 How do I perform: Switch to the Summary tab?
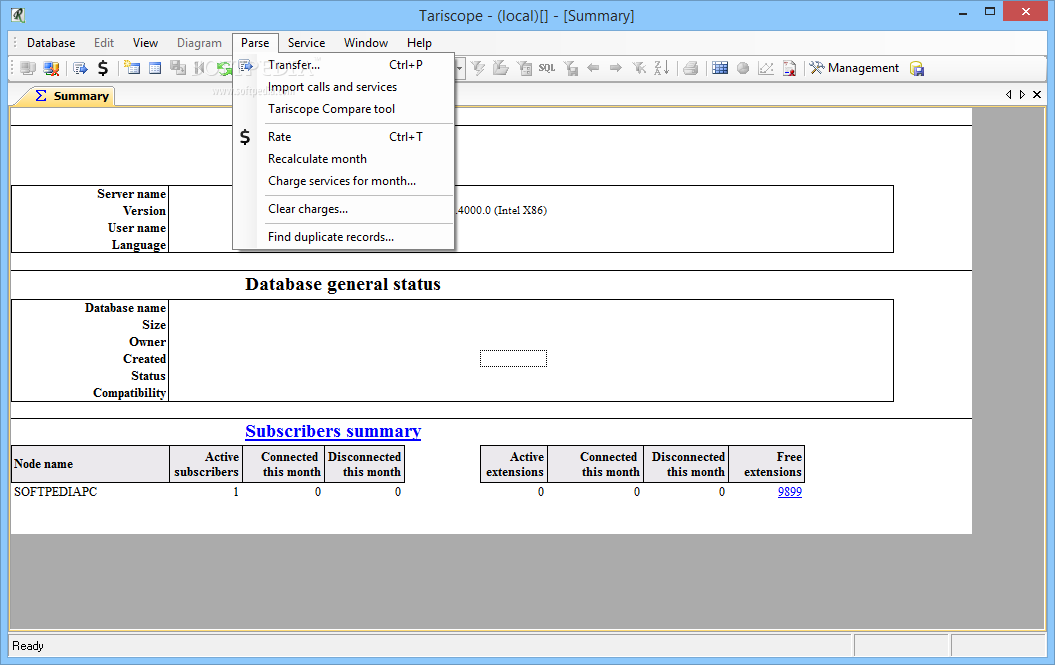71,96
